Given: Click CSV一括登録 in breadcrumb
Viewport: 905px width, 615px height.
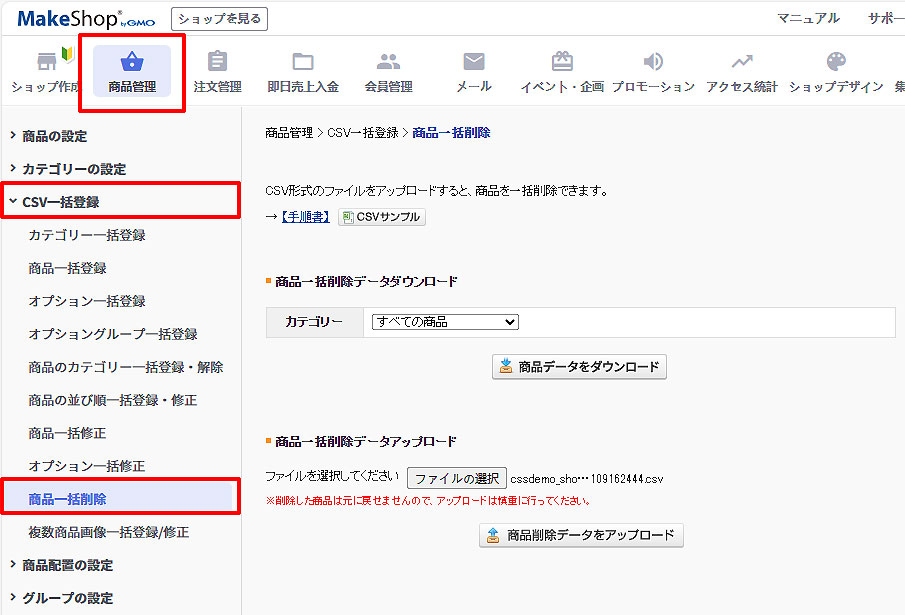Looking at the screenshot, I should pyautogui.click(x=362, y=133).
